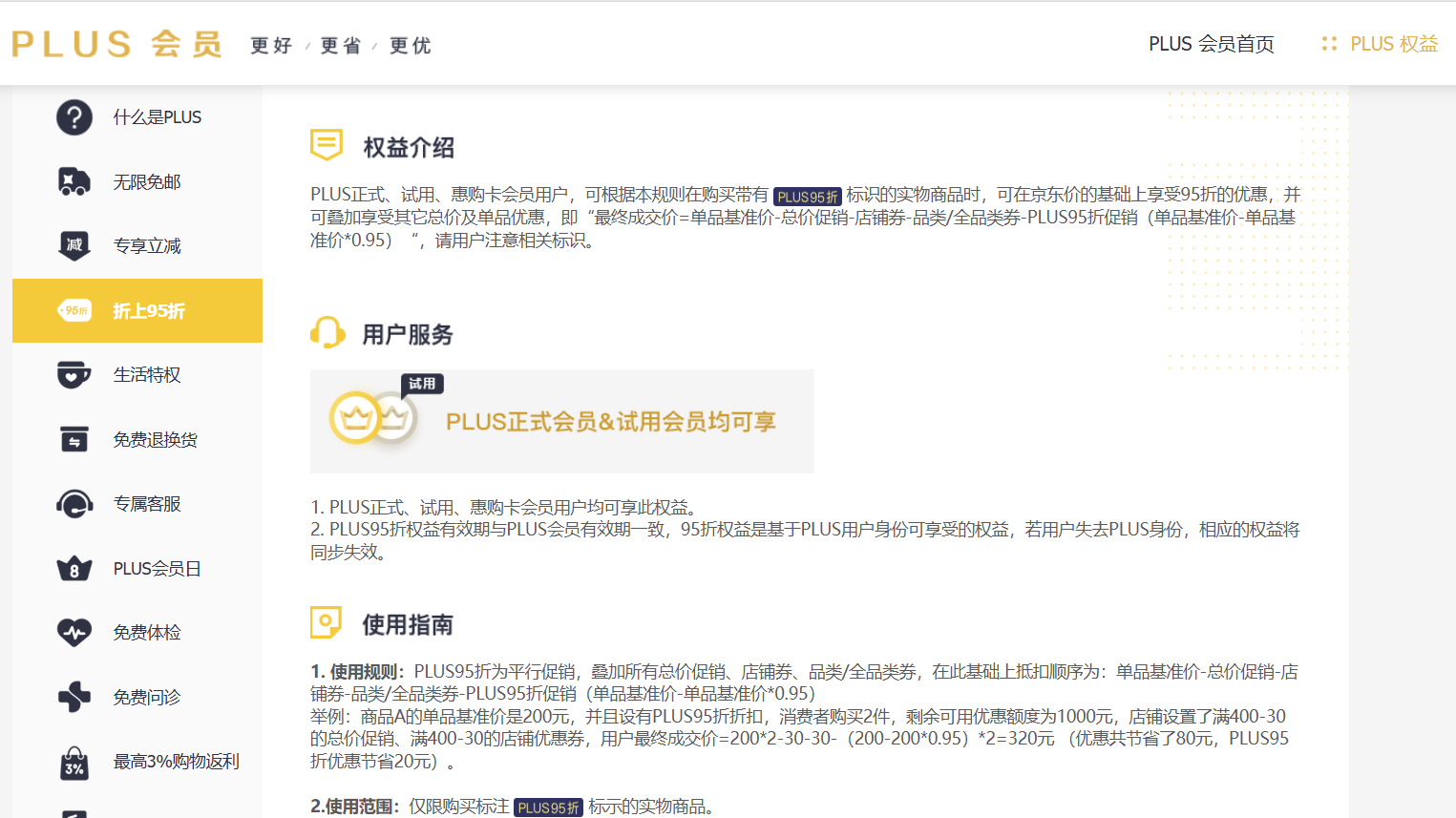Viewport: 1456px width, 818px height.
Task: Click the heartbeat icon for 免费体检
Action: 74,632
